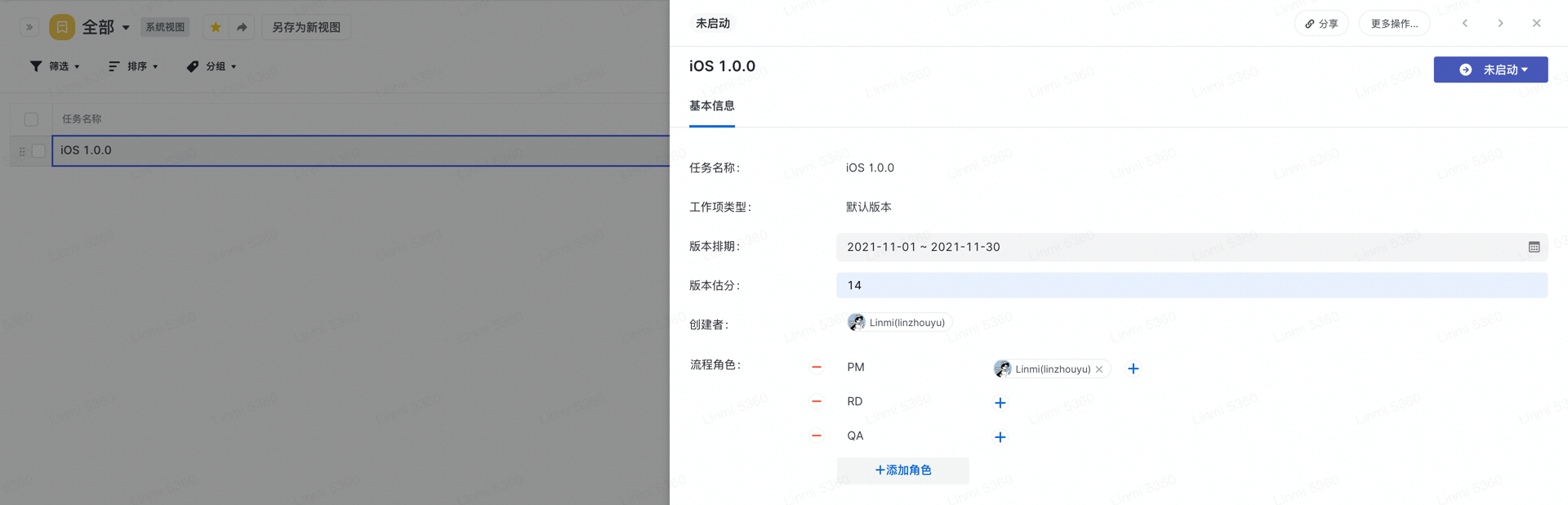
Task: Remove the PM role with the minus icon
Action: point(816,367)
